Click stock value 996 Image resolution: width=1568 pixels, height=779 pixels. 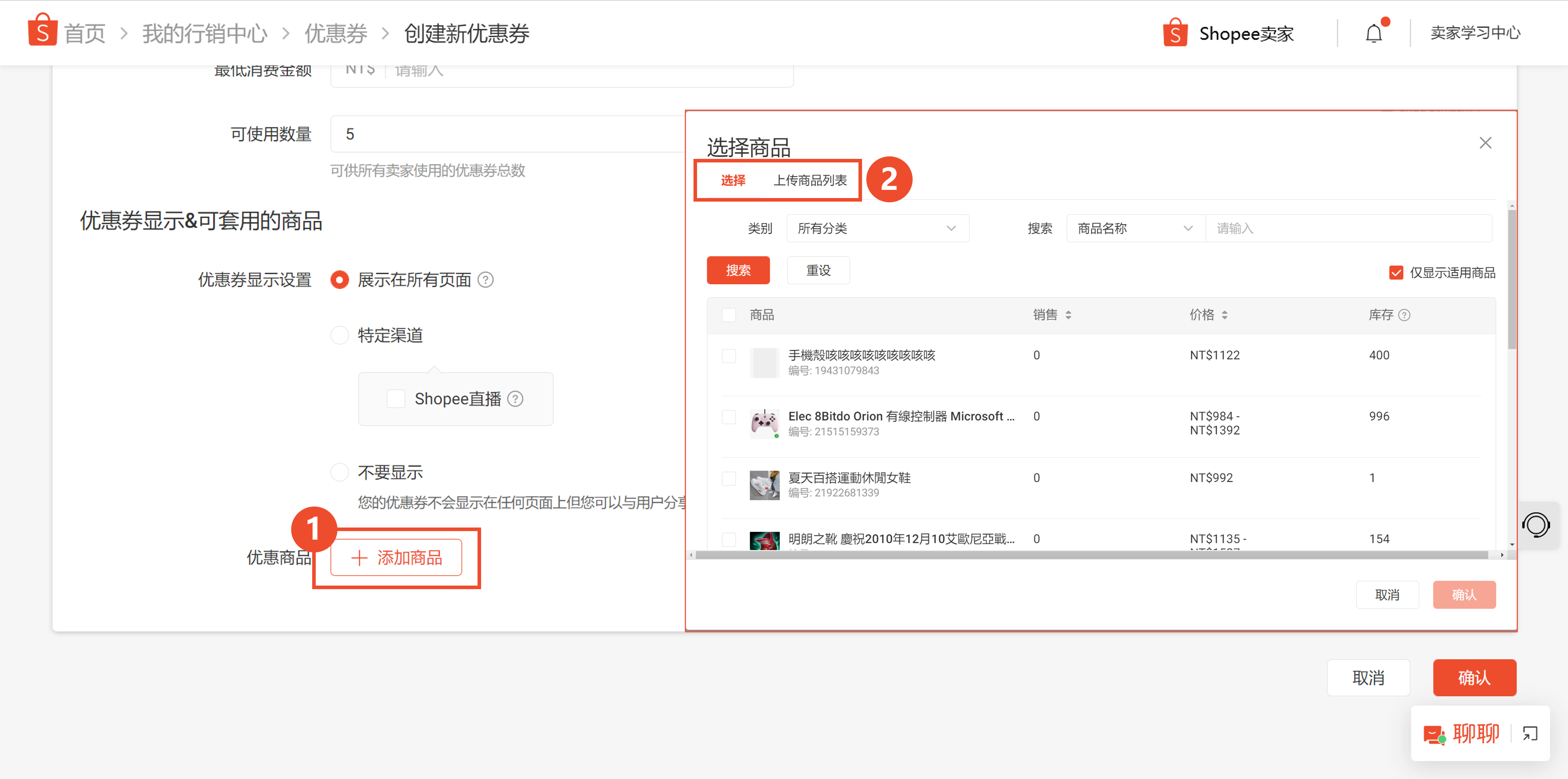coord(1379,417)
